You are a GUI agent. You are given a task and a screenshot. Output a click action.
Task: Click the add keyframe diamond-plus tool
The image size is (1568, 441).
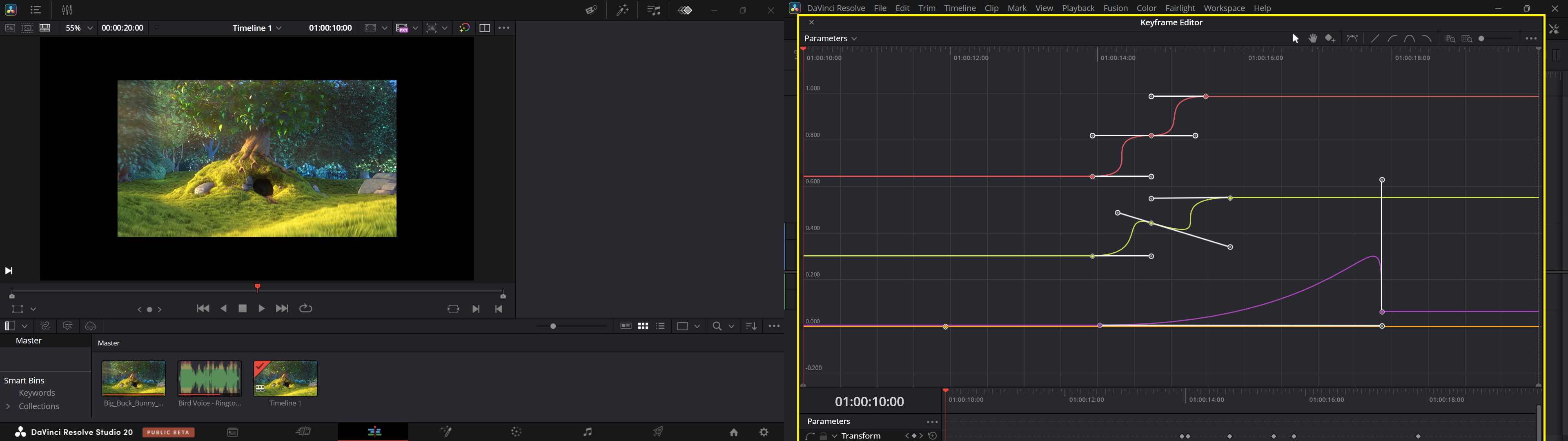click(x=1331, y=38)
